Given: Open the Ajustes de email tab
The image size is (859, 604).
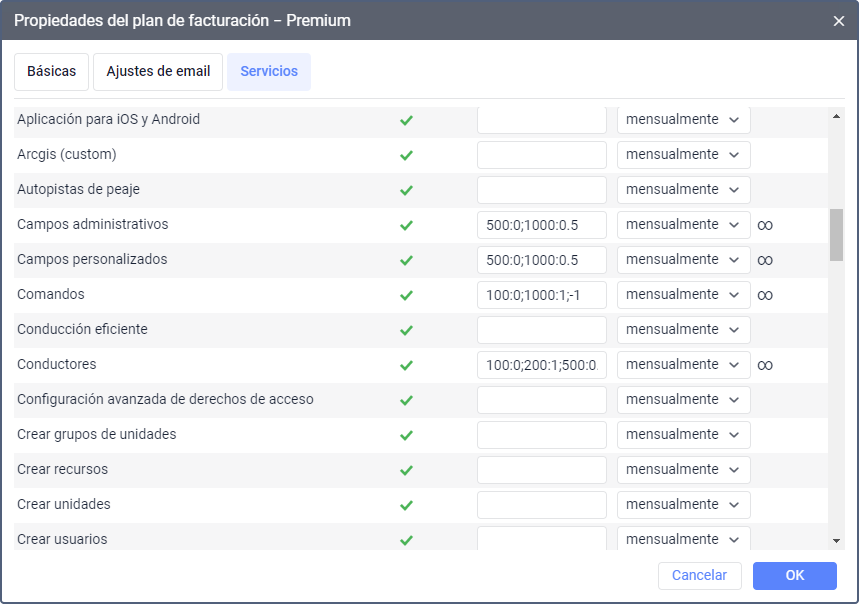Looking at the screenshot, I should click(x=158, y=72).
